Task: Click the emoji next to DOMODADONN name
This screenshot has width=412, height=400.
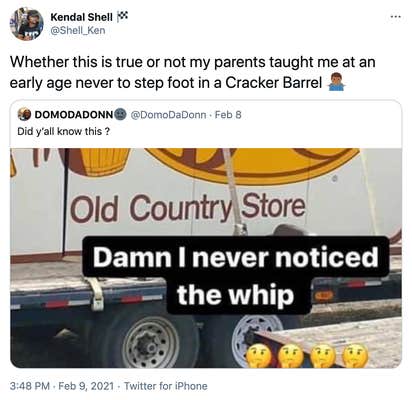Action: coord(120,115)
